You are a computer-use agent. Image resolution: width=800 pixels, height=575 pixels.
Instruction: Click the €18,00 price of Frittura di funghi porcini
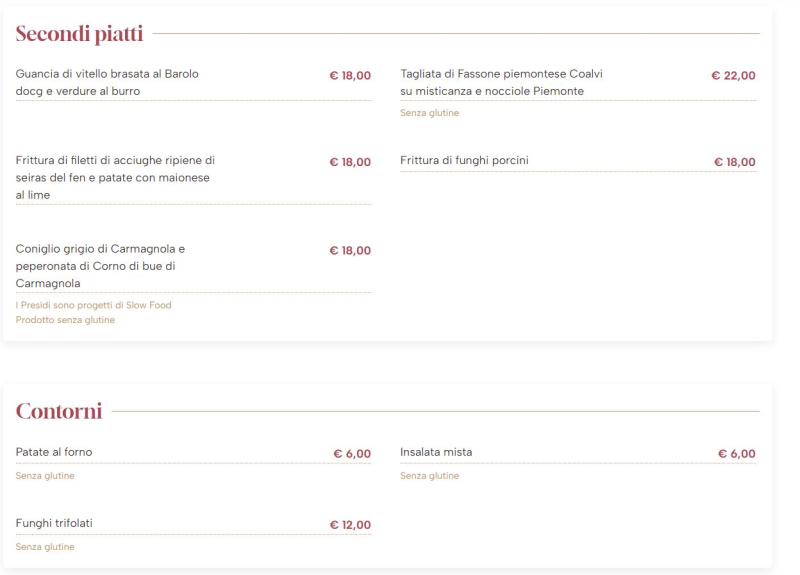[735, 162]
